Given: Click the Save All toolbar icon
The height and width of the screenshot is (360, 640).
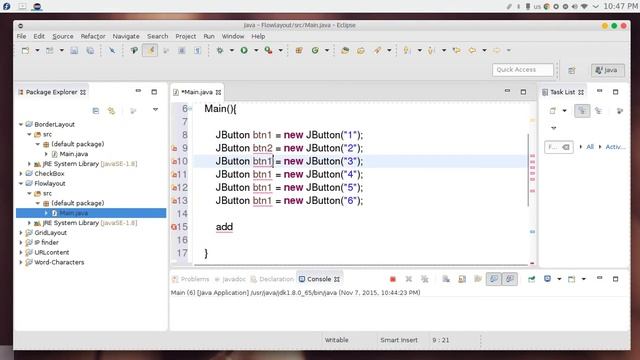Looking at the screenshot, I should pyautogui.click(x=90, y=51).
